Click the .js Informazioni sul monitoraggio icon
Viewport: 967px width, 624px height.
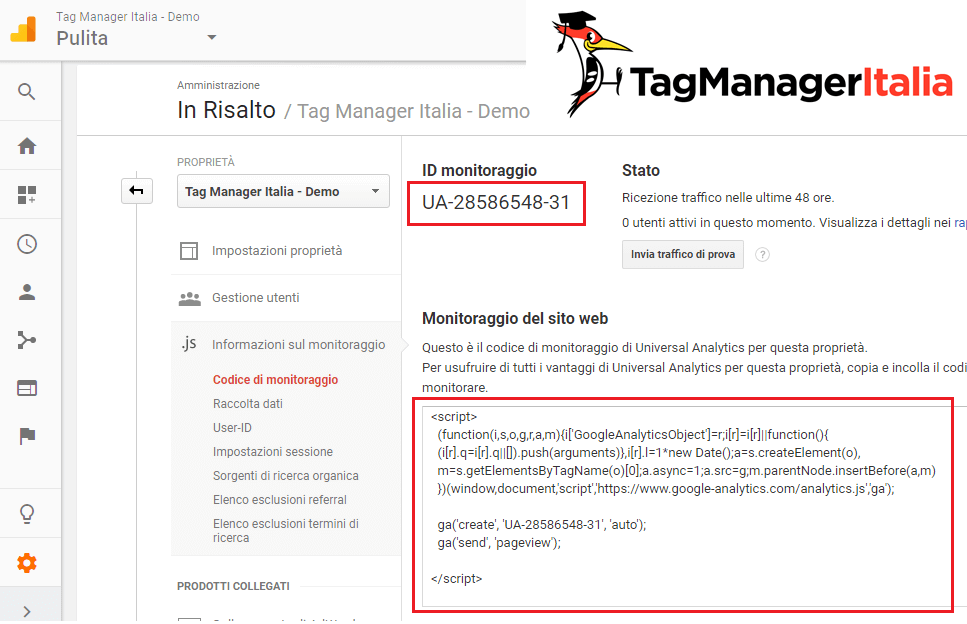pyautogui.click(x=189, y=343)
